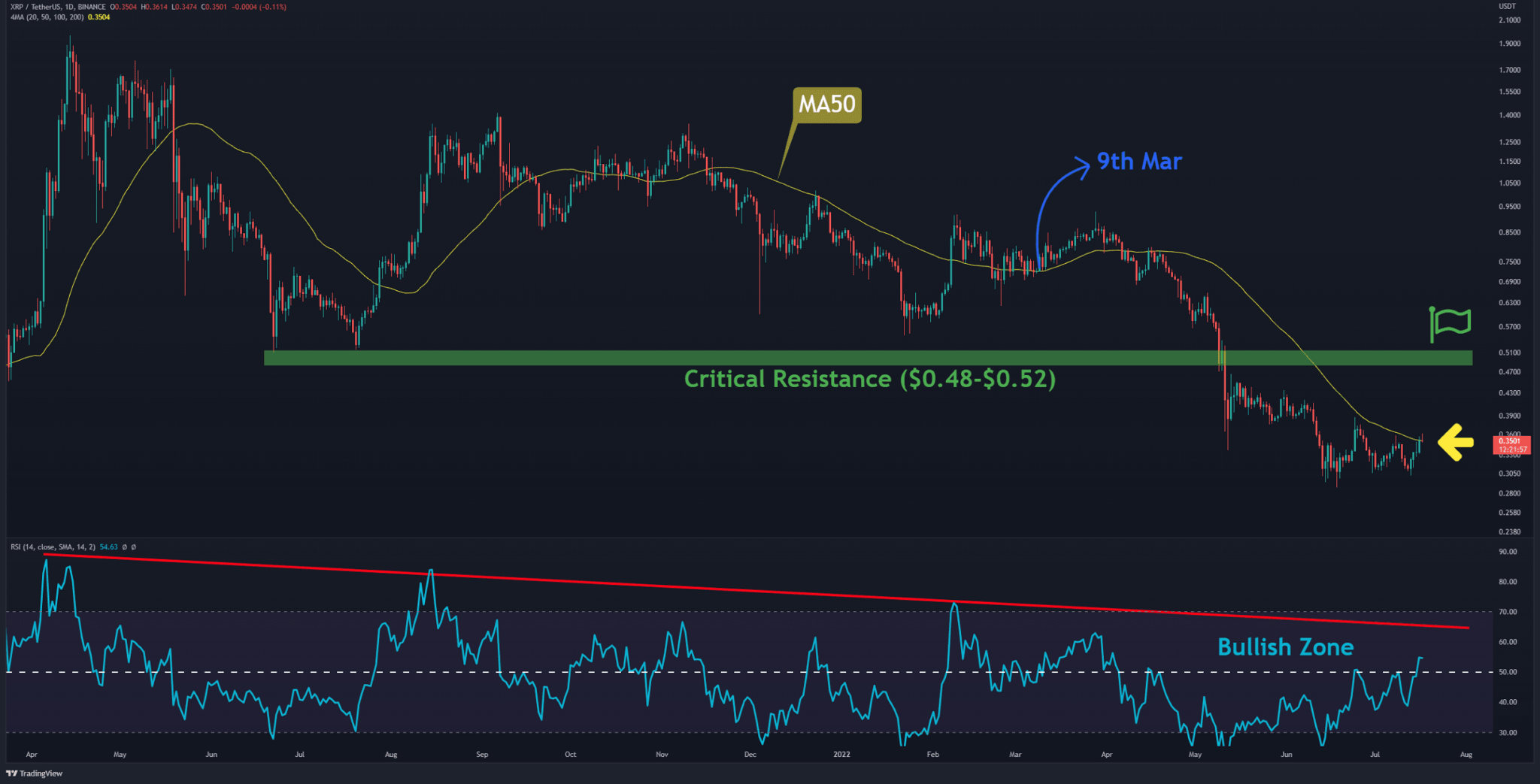The height and width of the screenshot is (784, 1540).
Task: Click the first ∅ symbol beside RSI value
Action: 123,547
